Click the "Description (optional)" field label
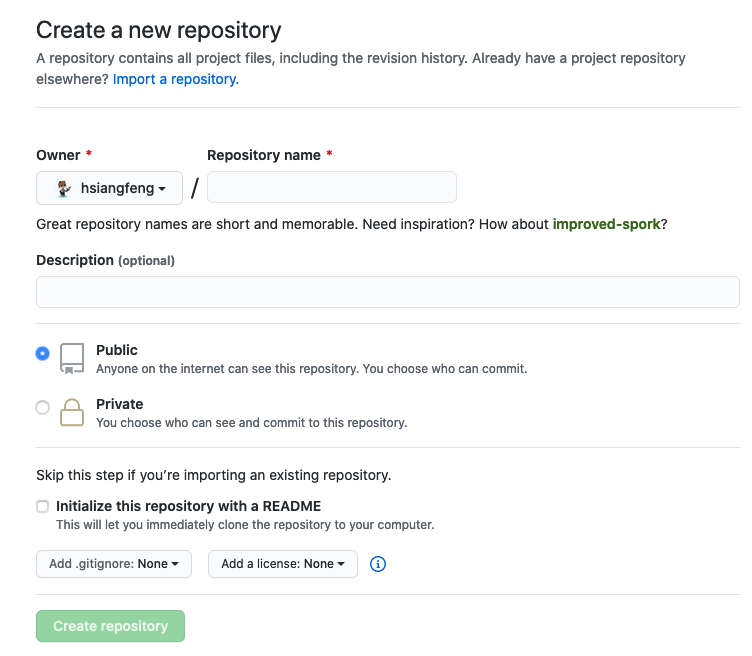The image size is (752, 656). 105,260
